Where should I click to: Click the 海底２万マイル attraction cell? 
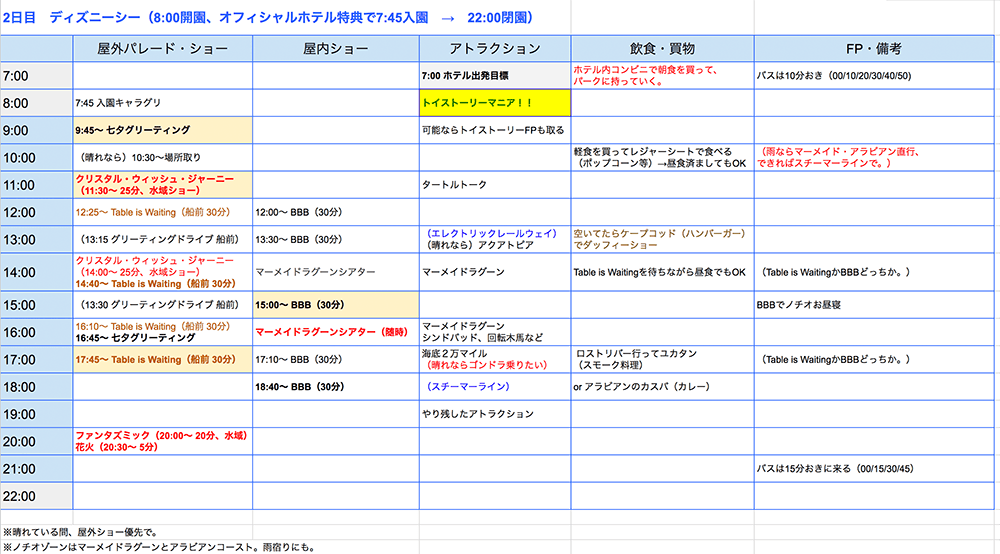(x=495, y=359)
